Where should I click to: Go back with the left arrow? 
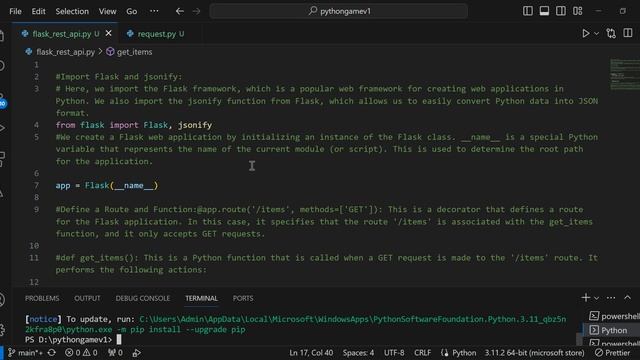click(180, 11)
